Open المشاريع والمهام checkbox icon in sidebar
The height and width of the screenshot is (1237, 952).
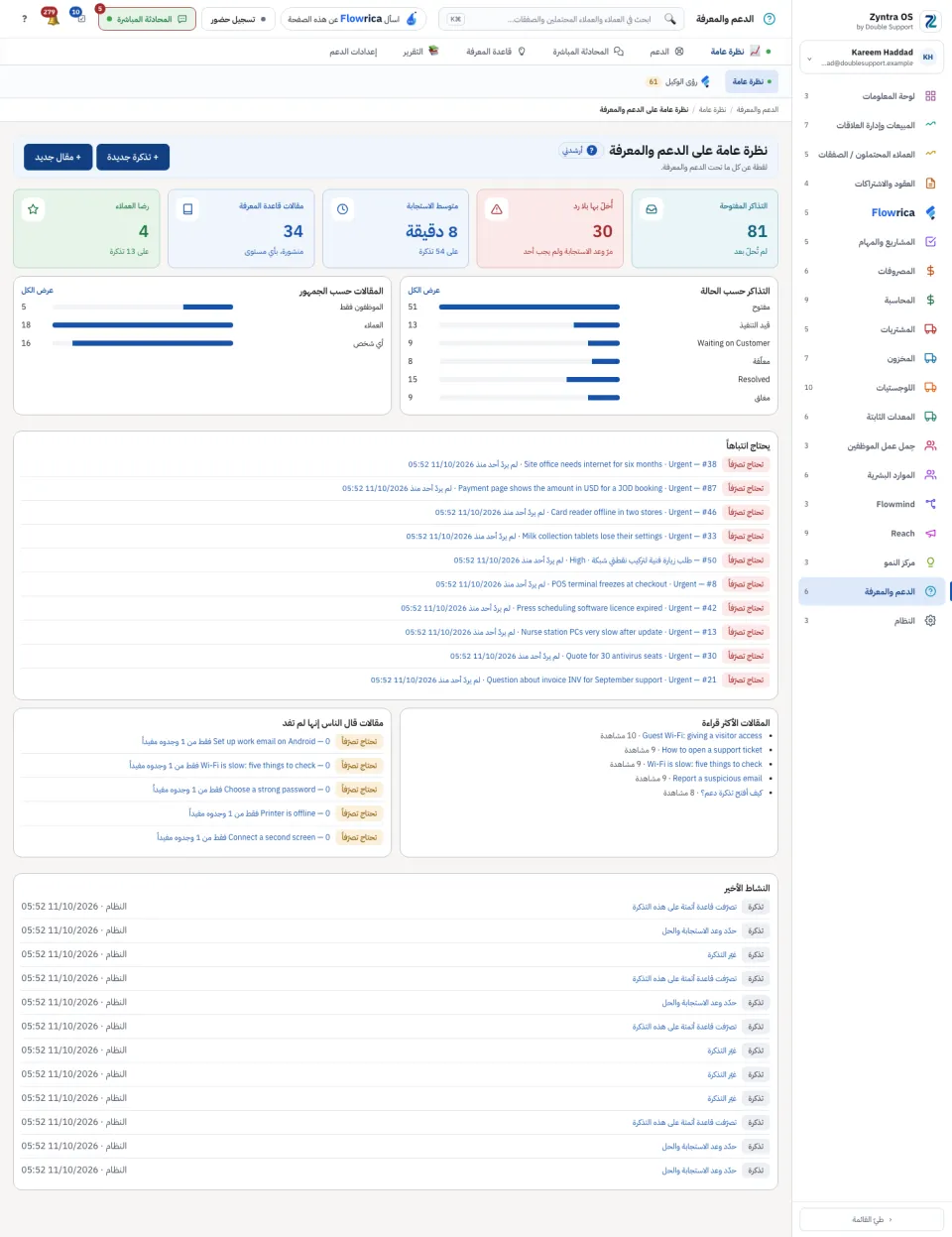[930, 242]
